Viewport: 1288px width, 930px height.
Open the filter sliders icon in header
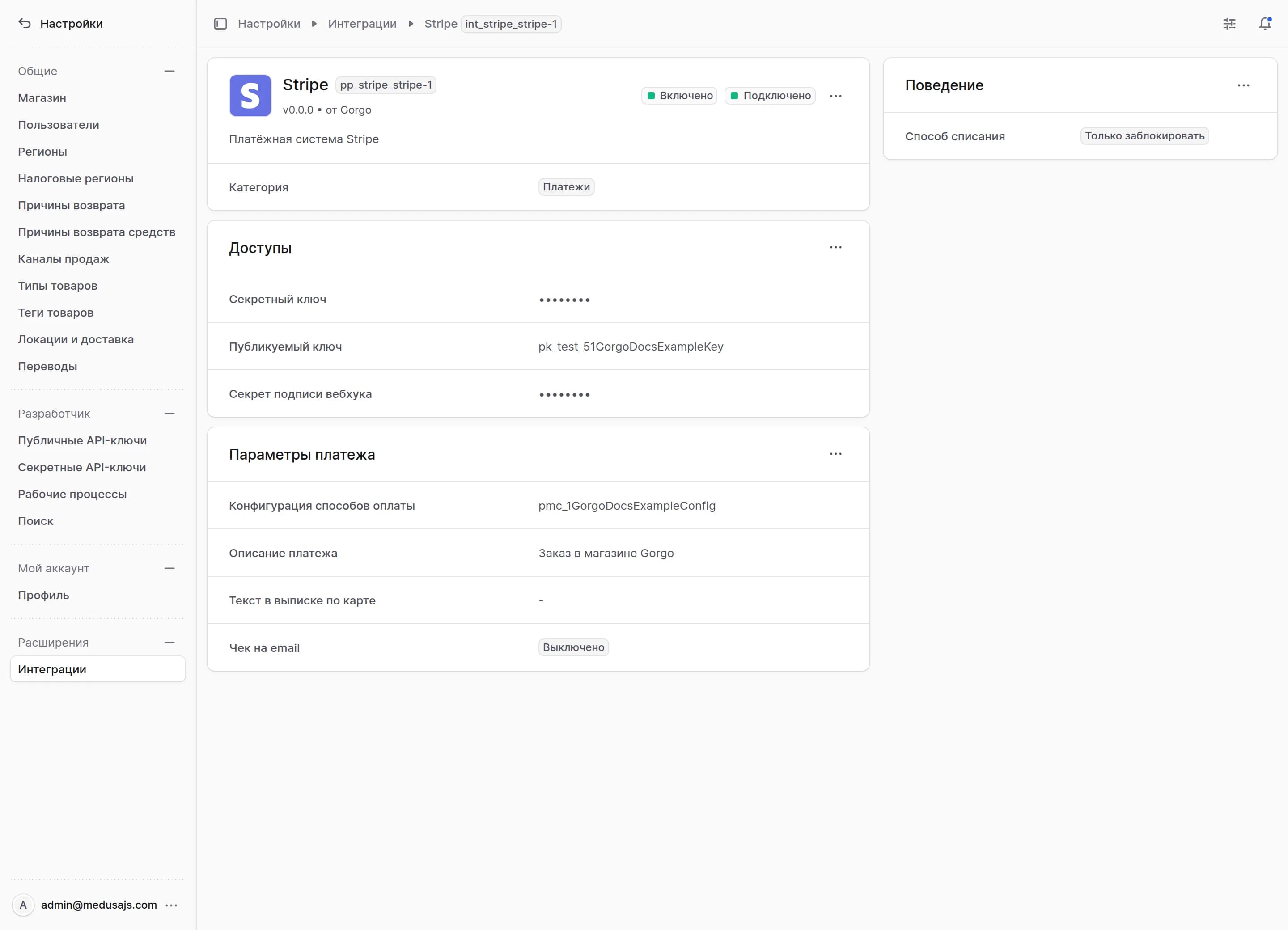click(1229, 24)
